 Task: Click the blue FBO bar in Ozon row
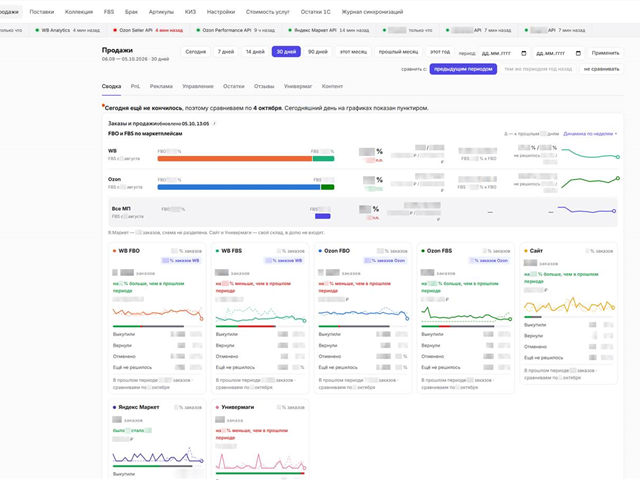coord(239,187)
